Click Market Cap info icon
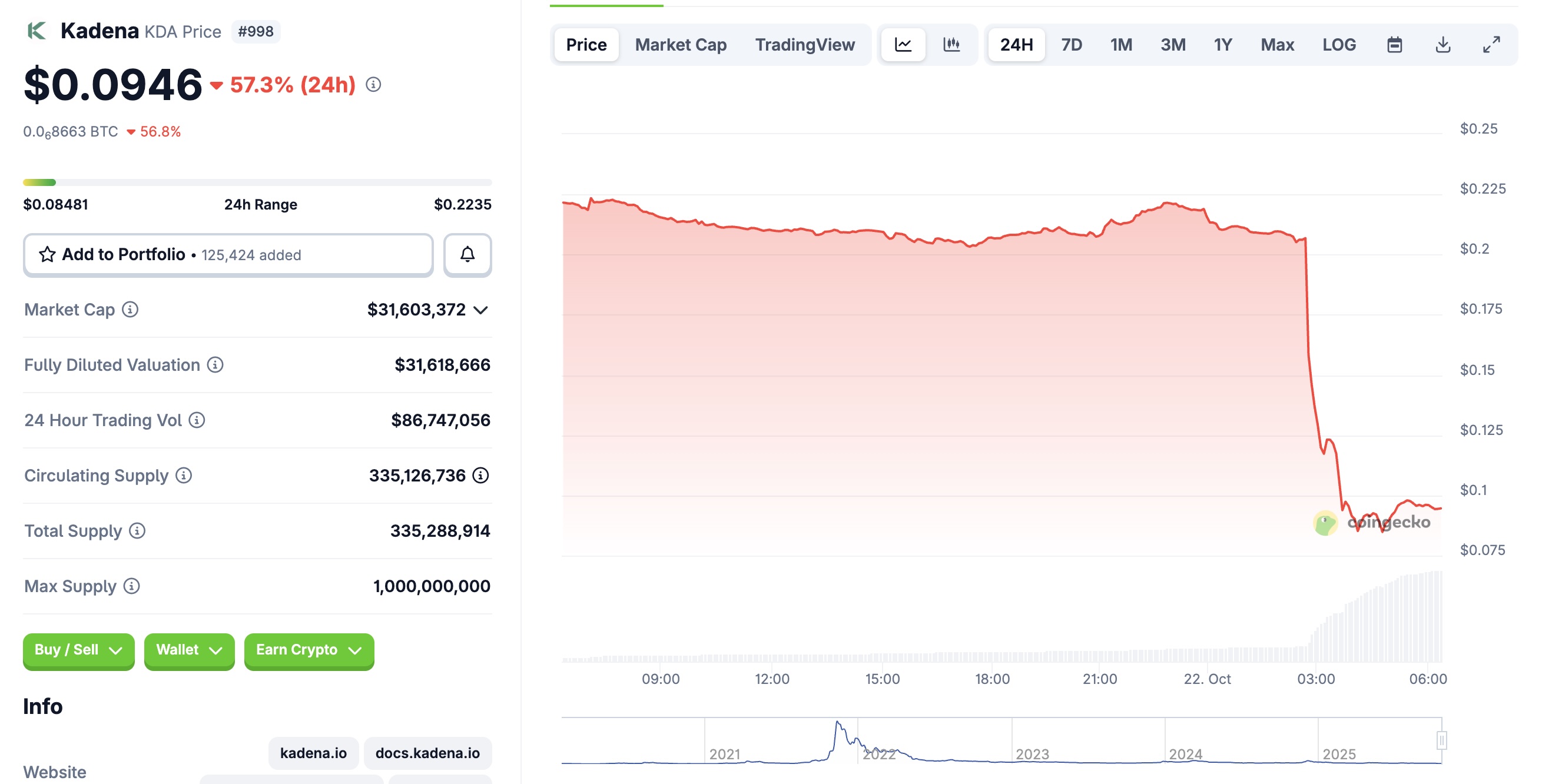 [x=130, y=310]
